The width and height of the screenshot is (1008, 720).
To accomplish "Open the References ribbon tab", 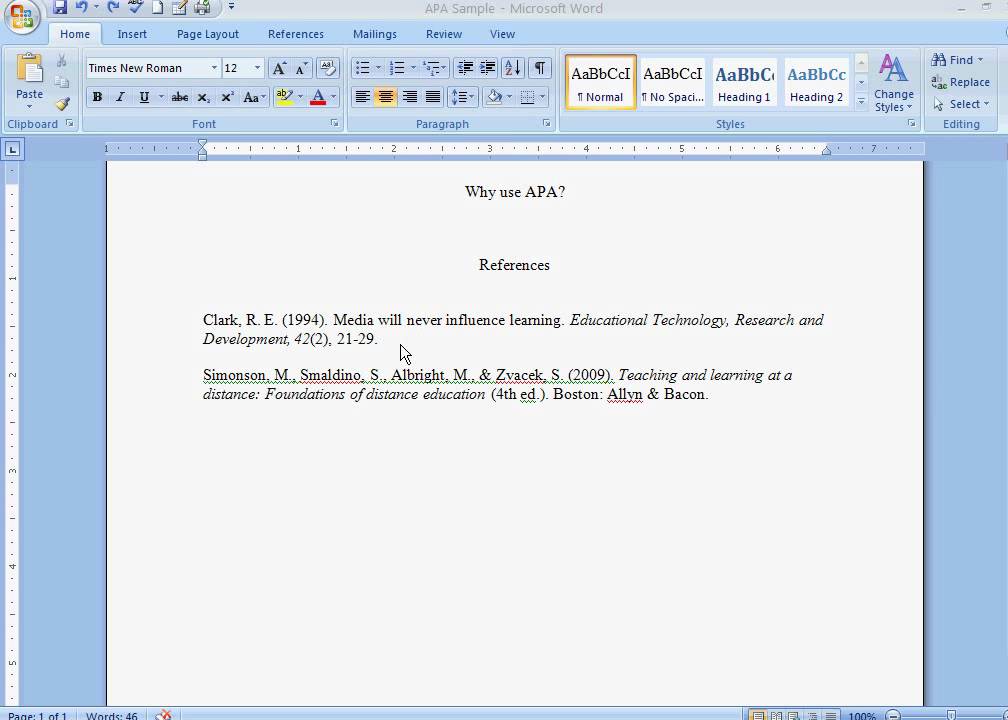I will pos(295,34).
